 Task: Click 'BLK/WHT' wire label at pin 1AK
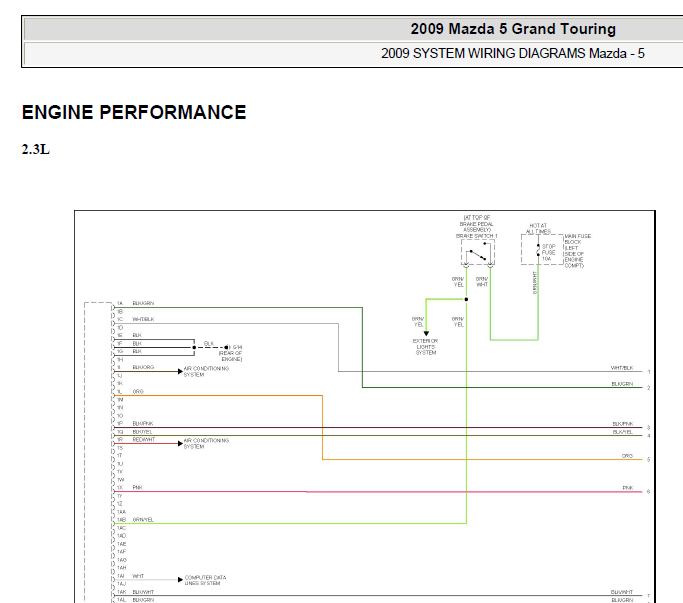pos(143,592)
